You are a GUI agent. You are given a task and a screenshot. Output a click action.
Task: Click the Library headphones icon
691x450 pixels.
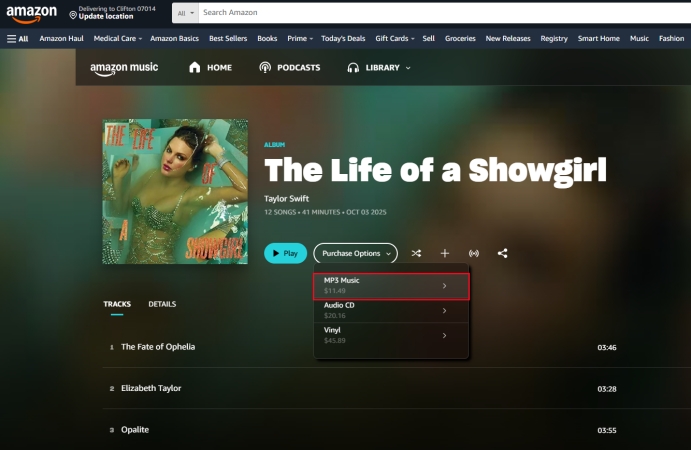pyautogui.click(x=353, y=68)
